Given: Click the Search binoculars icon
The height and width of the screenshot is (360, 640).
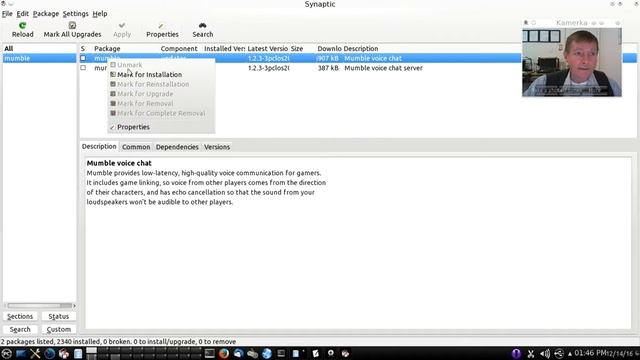Looking at the screenshot, I should tap(202, 26).
